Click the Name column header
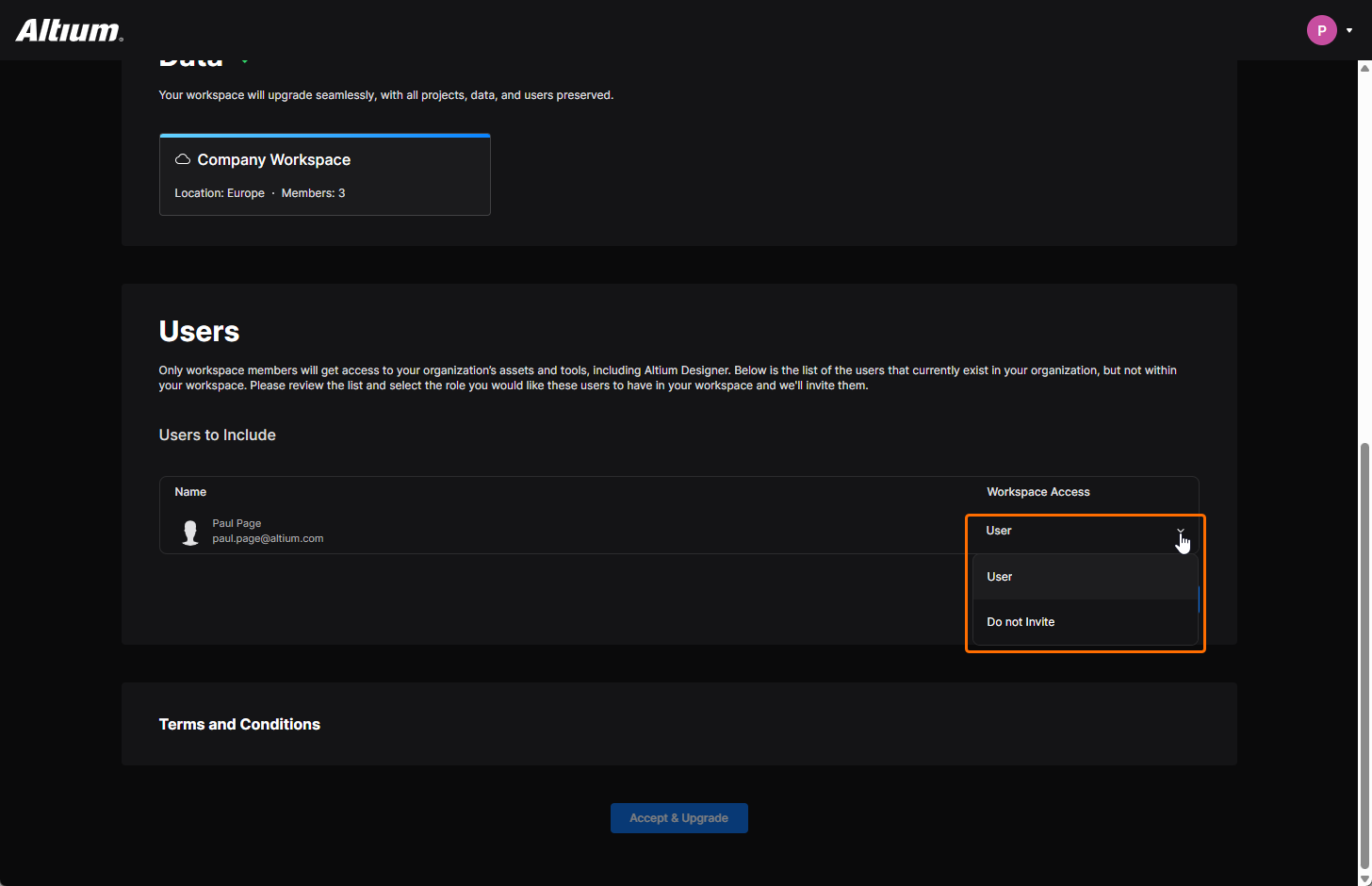The height and width of the screenshot is (886, 1372). 190,492
